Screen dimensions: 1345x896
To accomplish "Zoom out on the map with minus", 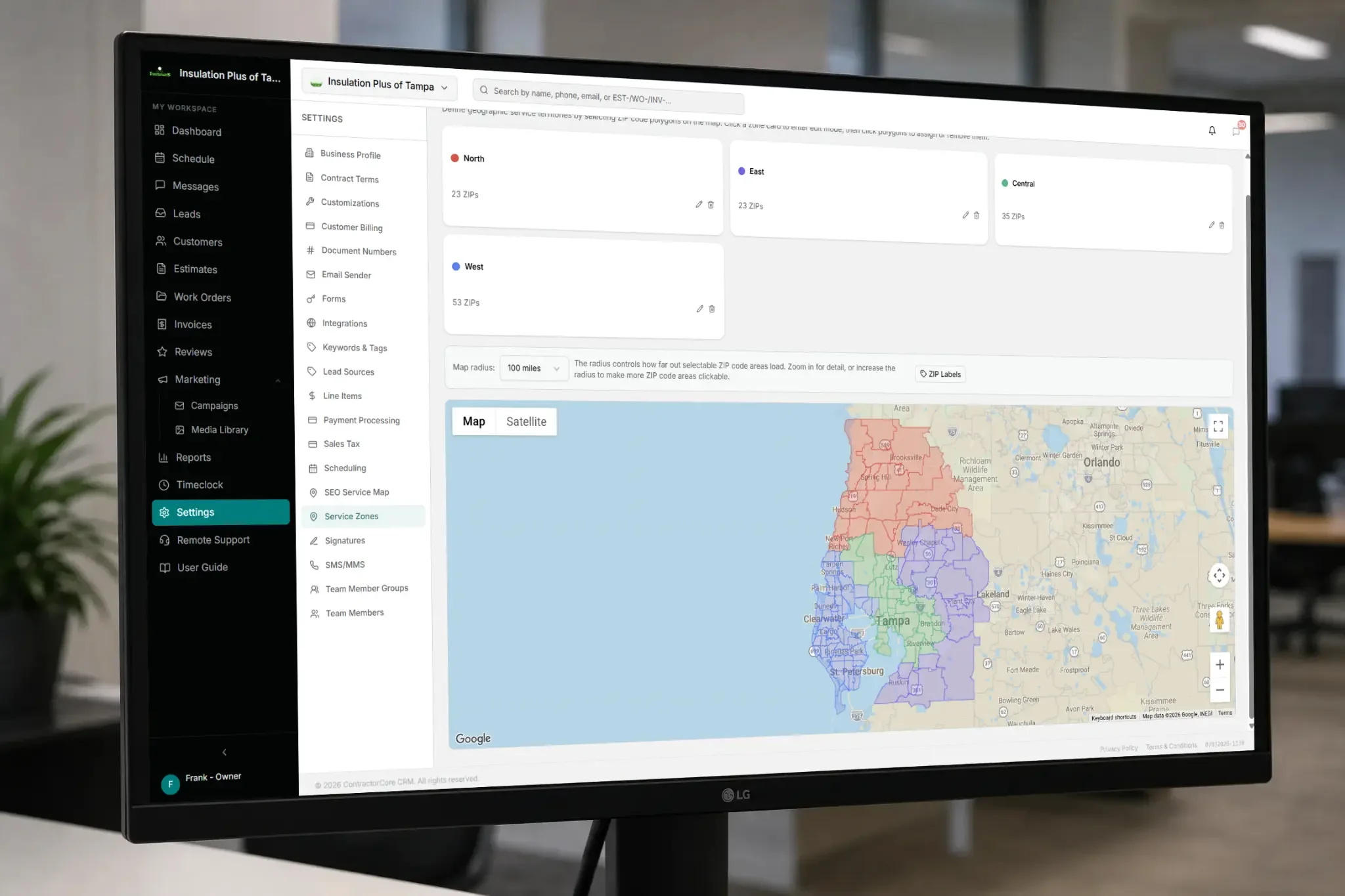I will (1220, 690).
